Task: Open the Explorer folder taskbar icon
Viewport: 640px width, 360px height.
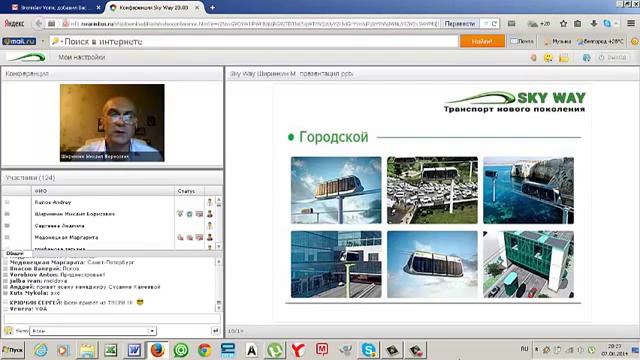Action: click(87, 350)
